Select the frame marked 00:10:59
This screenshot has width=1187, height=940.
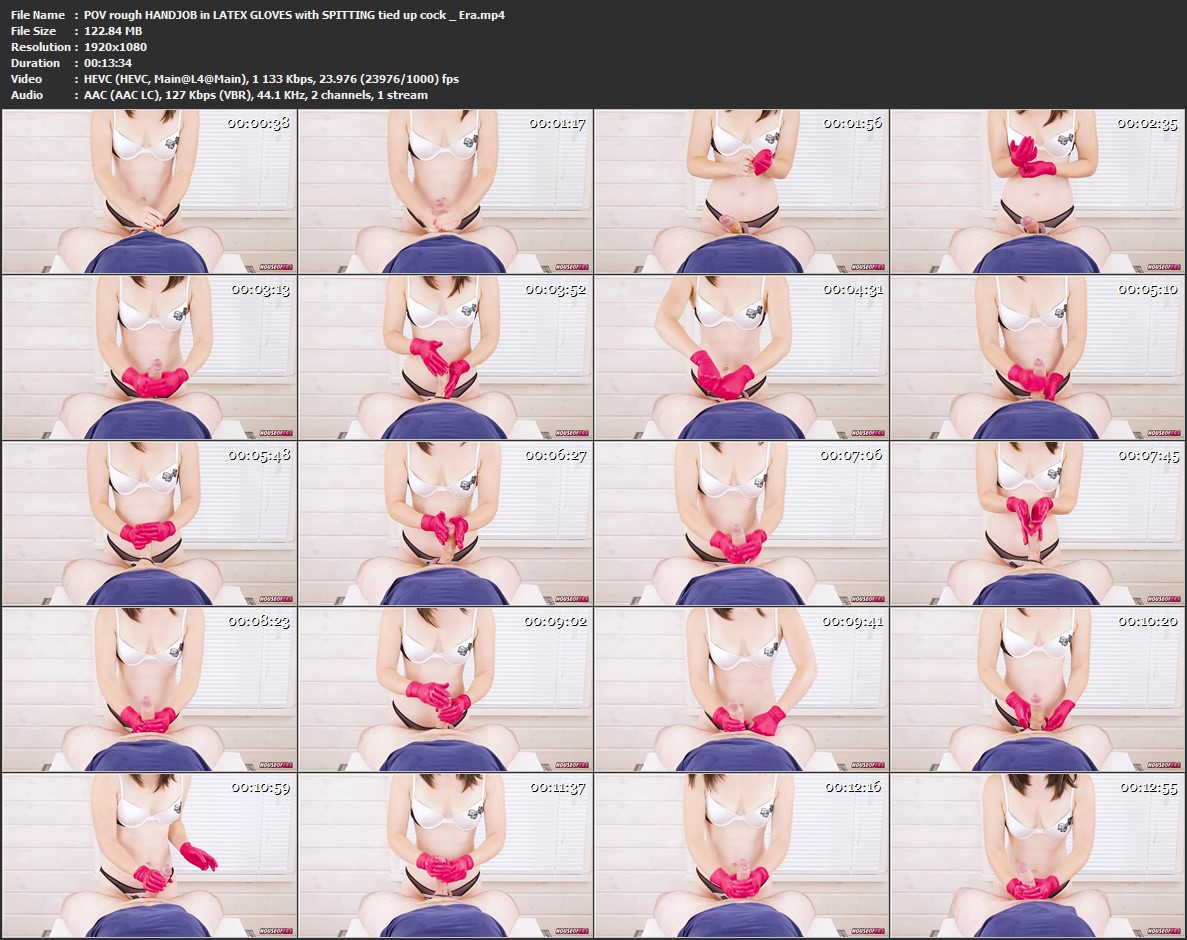click(149, 855)
